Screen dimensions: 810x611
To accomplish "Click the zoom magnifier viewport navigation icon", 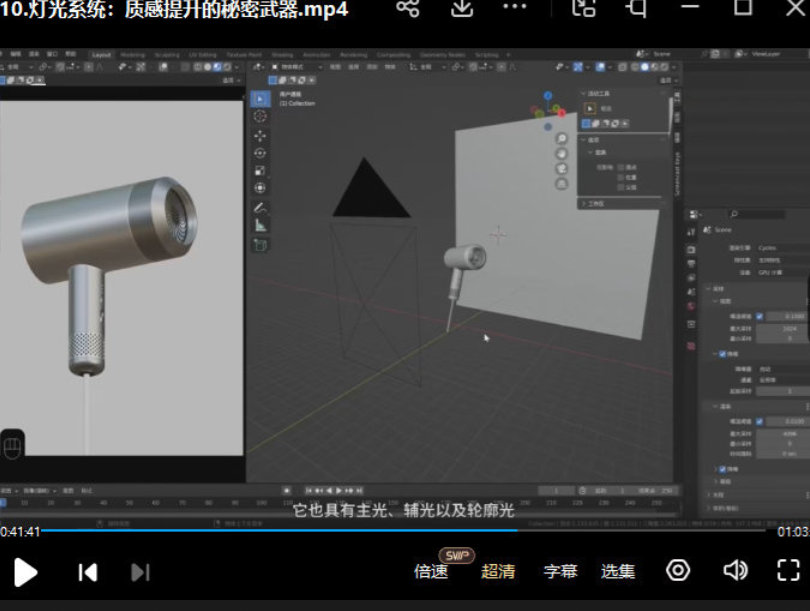I will pyautogui.click(x=562, y=139).
